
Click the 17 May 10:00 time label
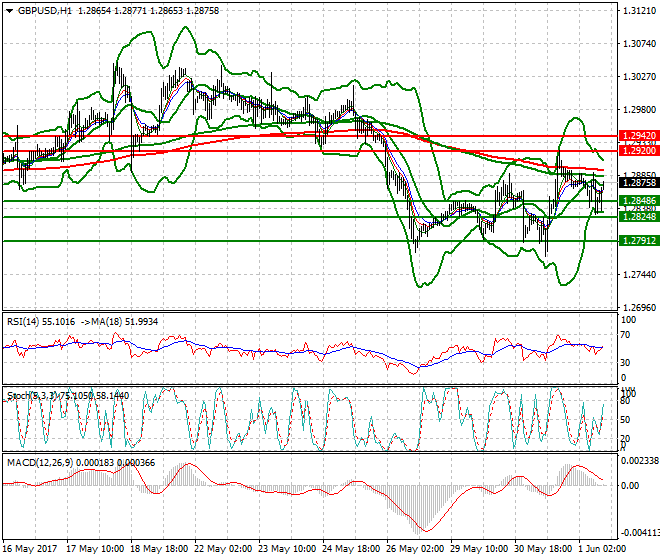tap(95, 549)
